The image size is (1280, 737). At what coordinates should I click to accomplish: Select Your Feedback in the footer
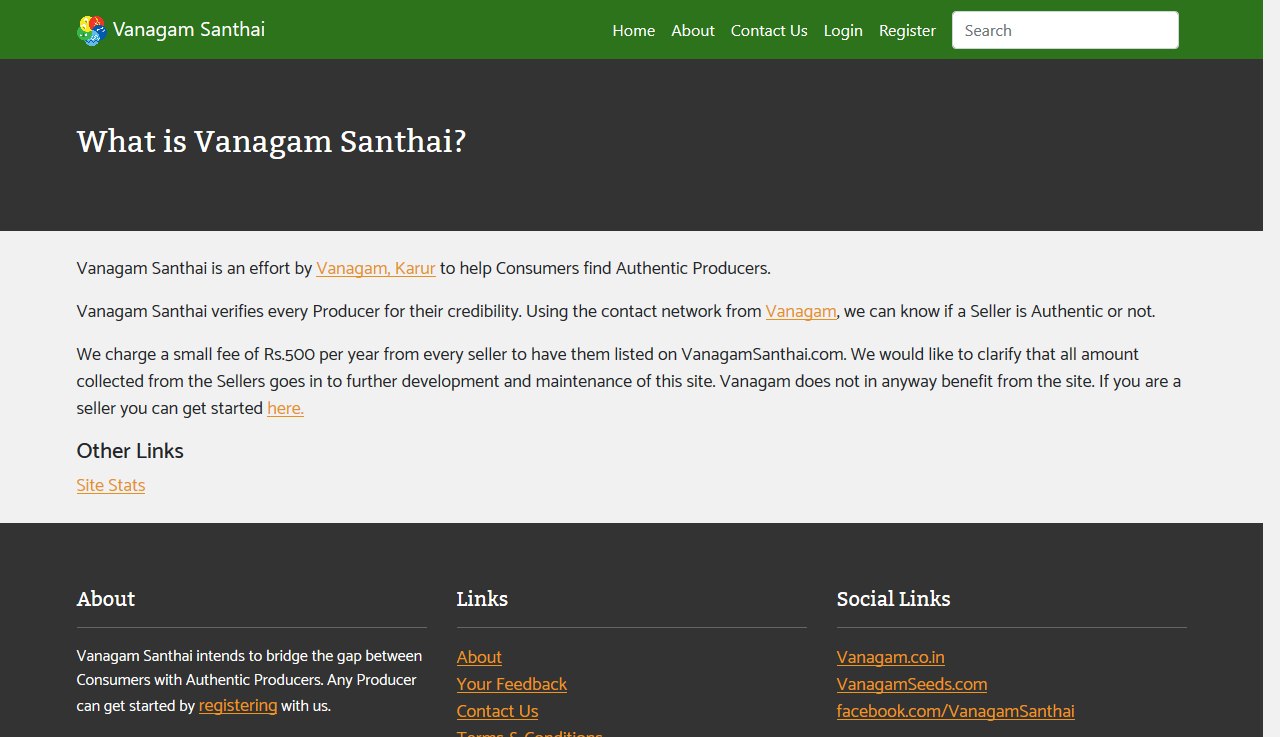pos(511,684)
